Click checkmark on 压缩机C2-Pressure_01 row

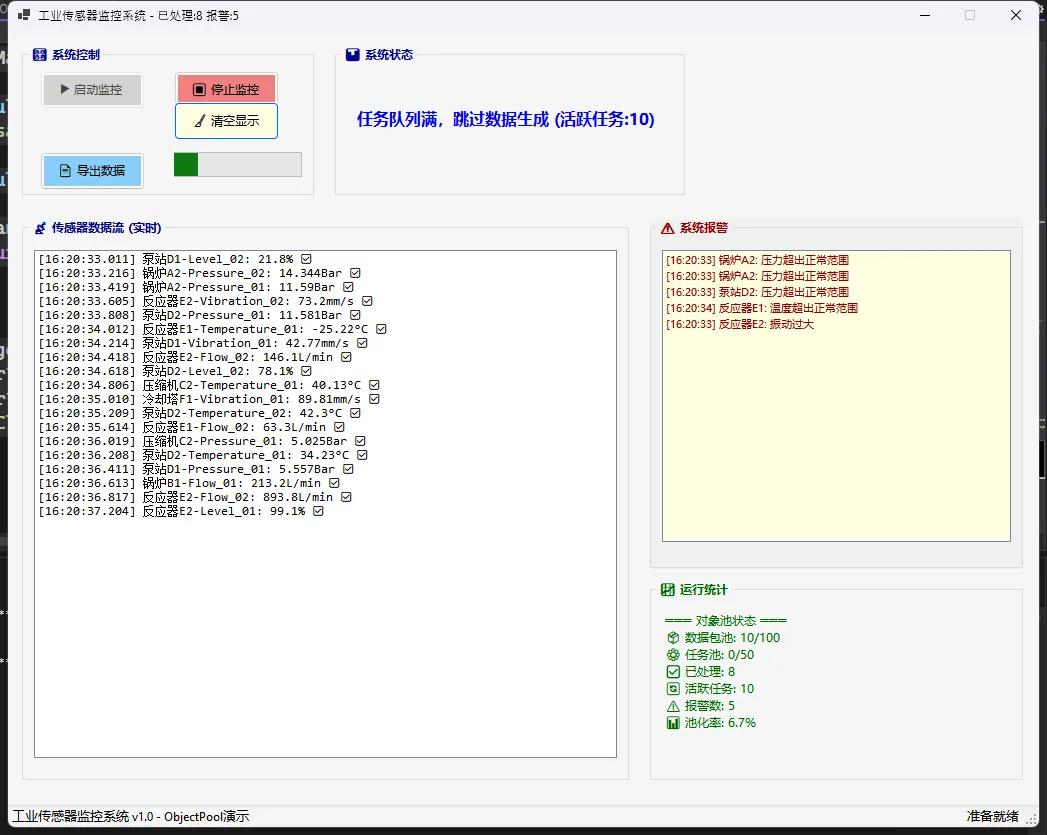[x=361, y=441]
